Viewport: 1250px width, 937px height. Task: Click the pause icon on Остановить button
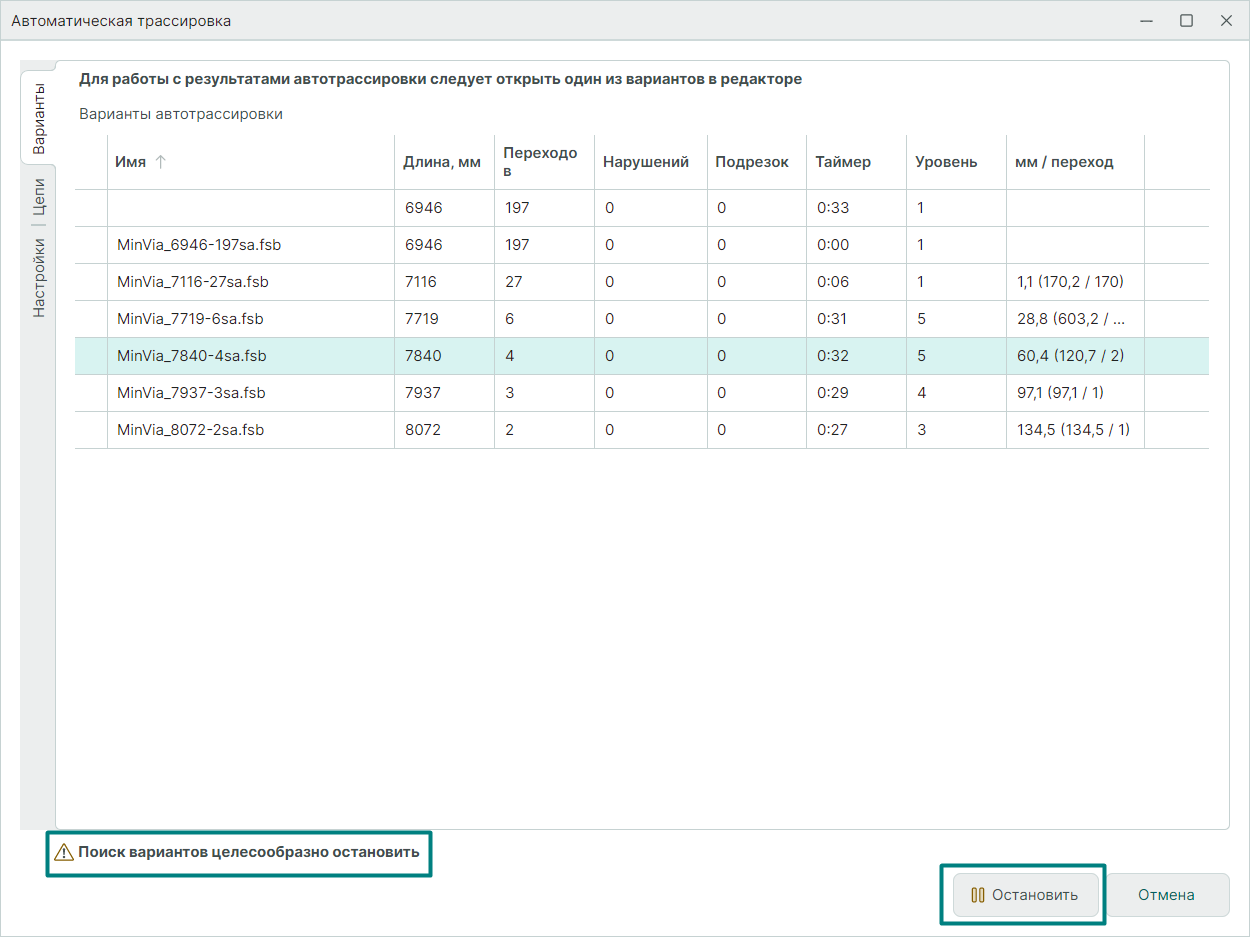[x=978, y=895]
